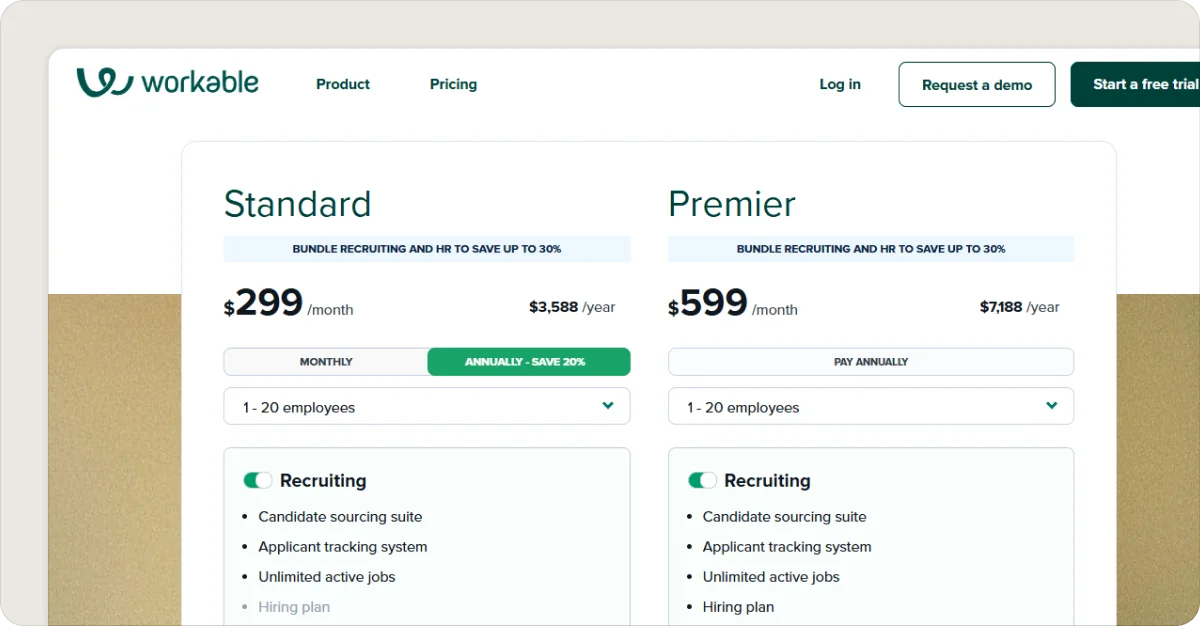The height and width of the screenshot is (626, 1200).
Task: Click the $299 /month price
Action: (288, 303)
